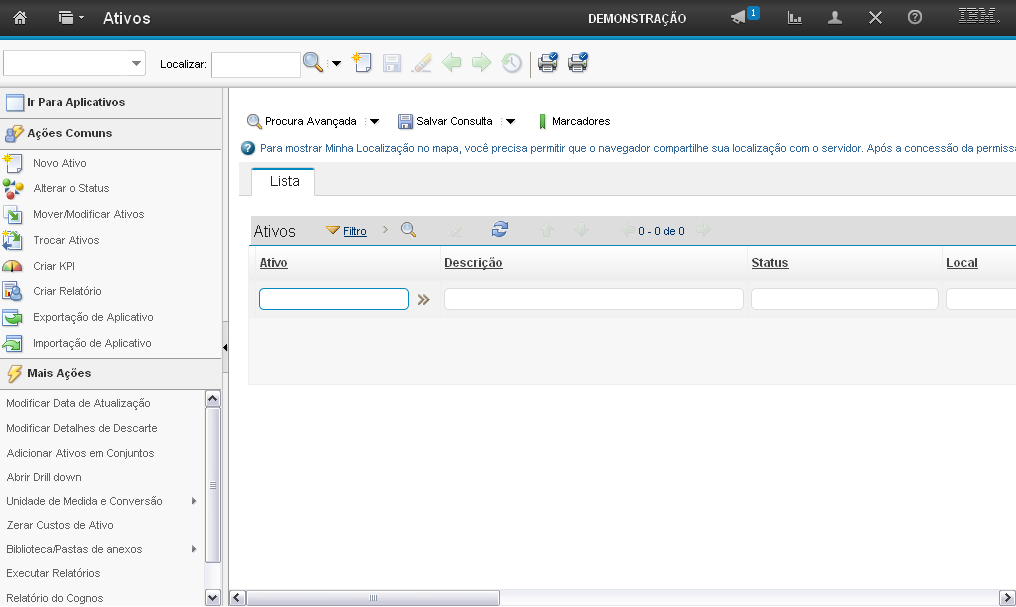
Task: Choose Alterar o Status in Ações Comuns
Action: 71,188
